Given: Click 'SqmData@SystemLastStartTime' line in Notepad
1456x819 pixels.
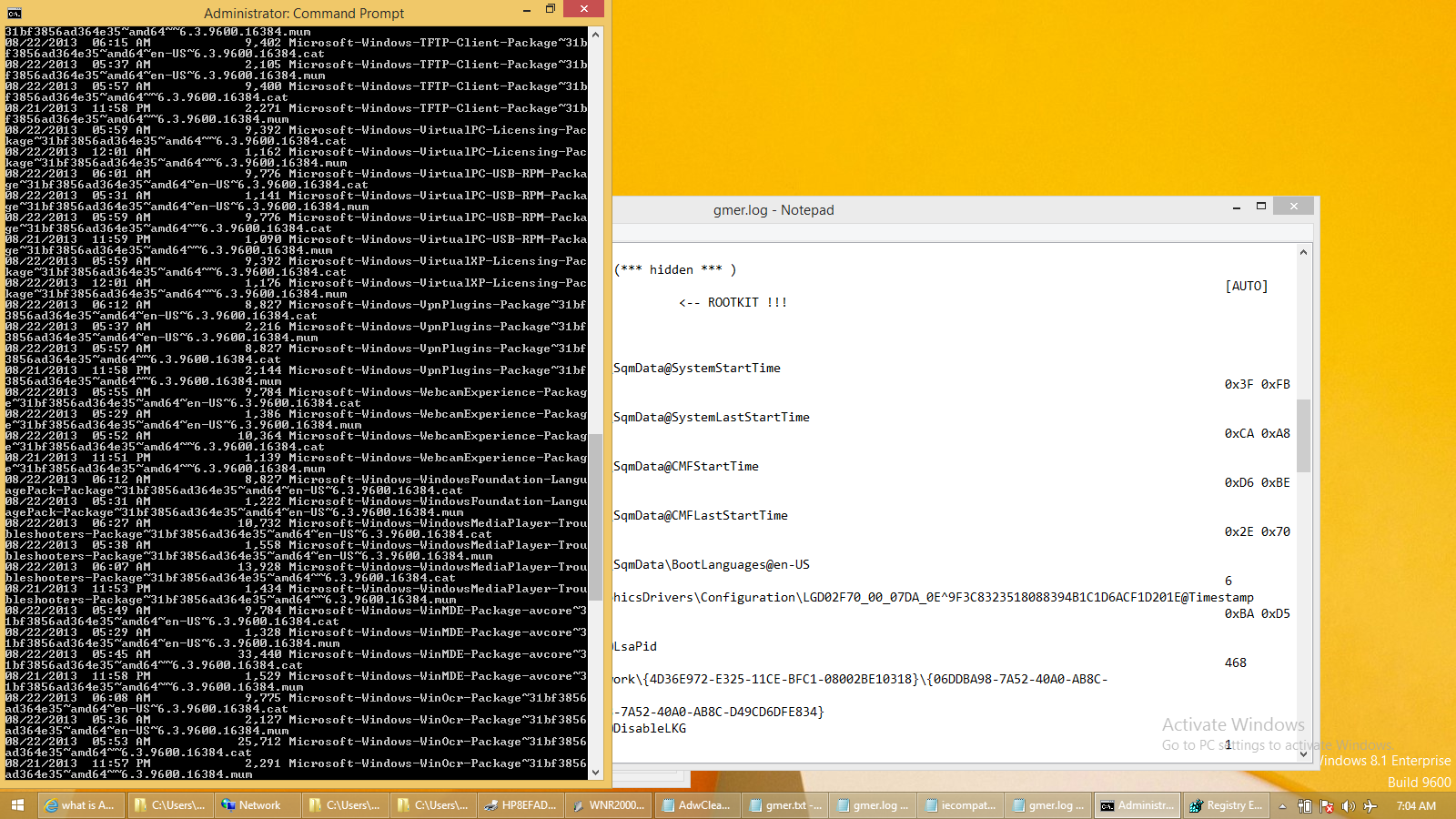Looking at the screenshot, I should coord(712,417).
